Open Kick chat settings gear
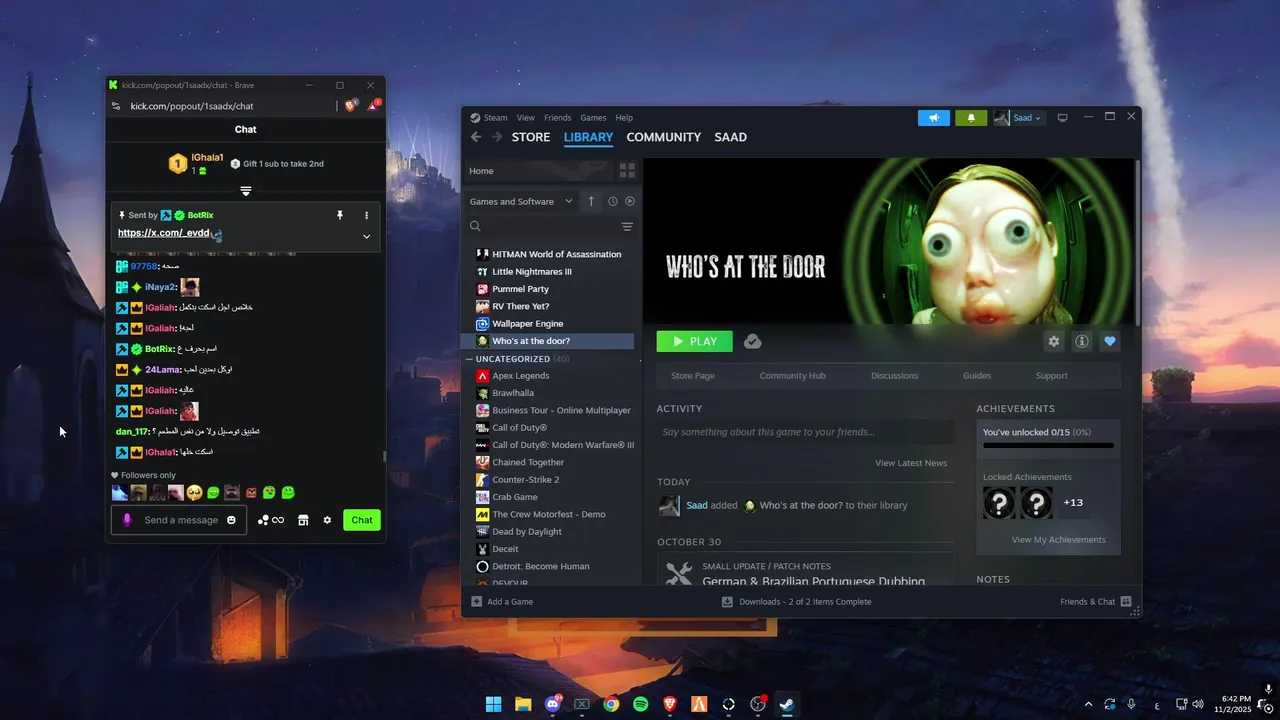The height and width of the screenshot is (720, 1280). (x=327, y=520)
